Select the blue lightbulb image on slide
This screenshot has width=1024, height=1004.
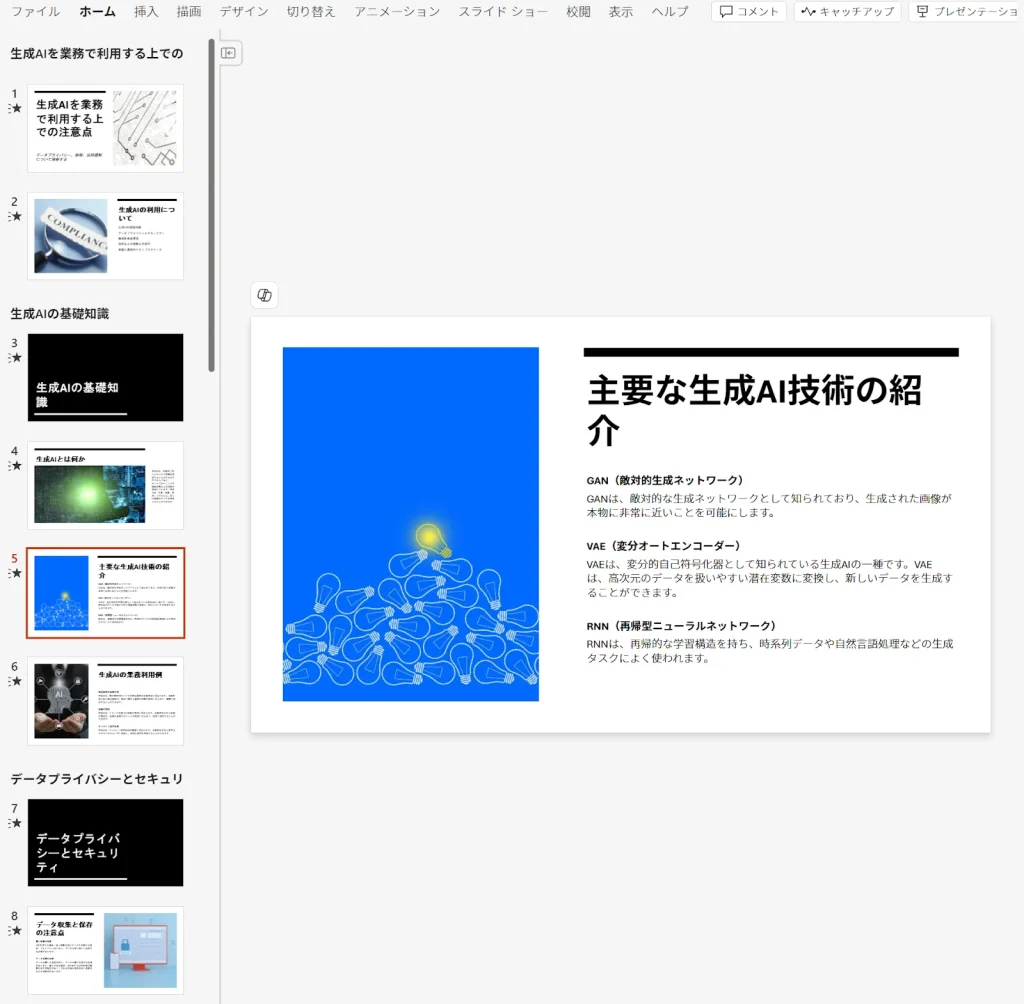click(410, 524)
